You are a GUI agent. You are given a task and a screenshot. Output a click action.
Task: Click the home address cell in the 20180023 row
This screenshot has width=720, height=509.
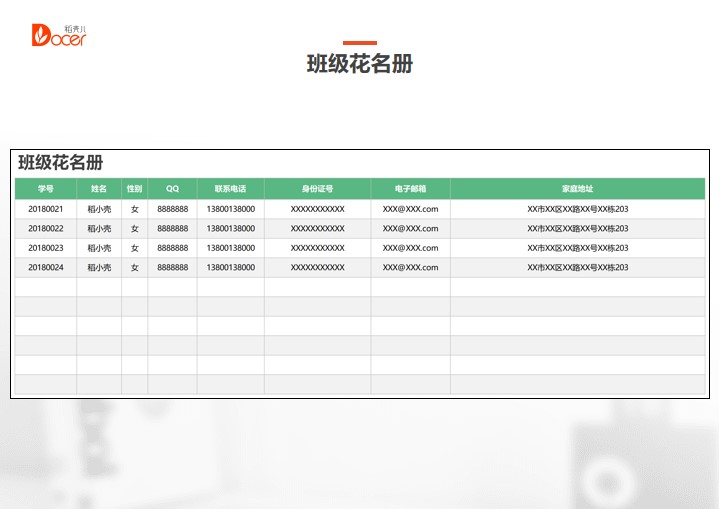(x=577, y=248)
